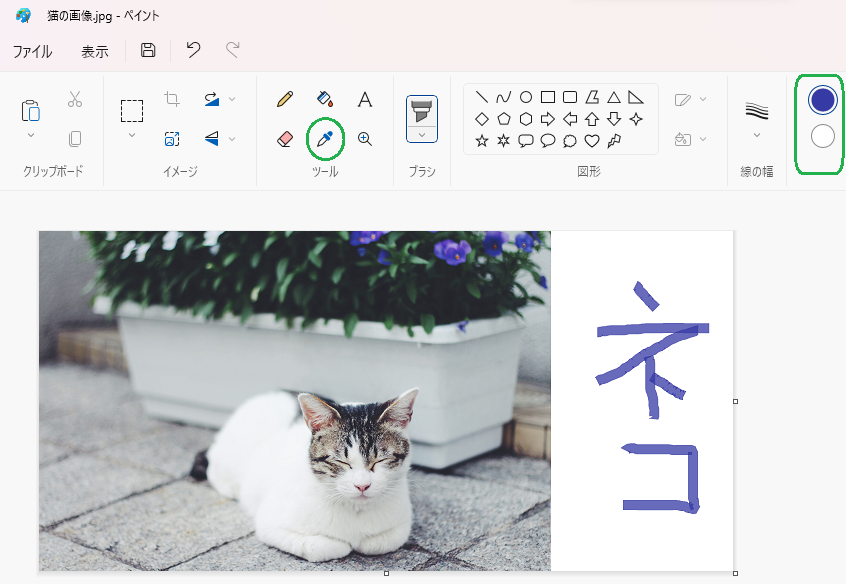Select the Four-point star shape
The height and width of the screenshot is (584, 848).
coord(636,119)
